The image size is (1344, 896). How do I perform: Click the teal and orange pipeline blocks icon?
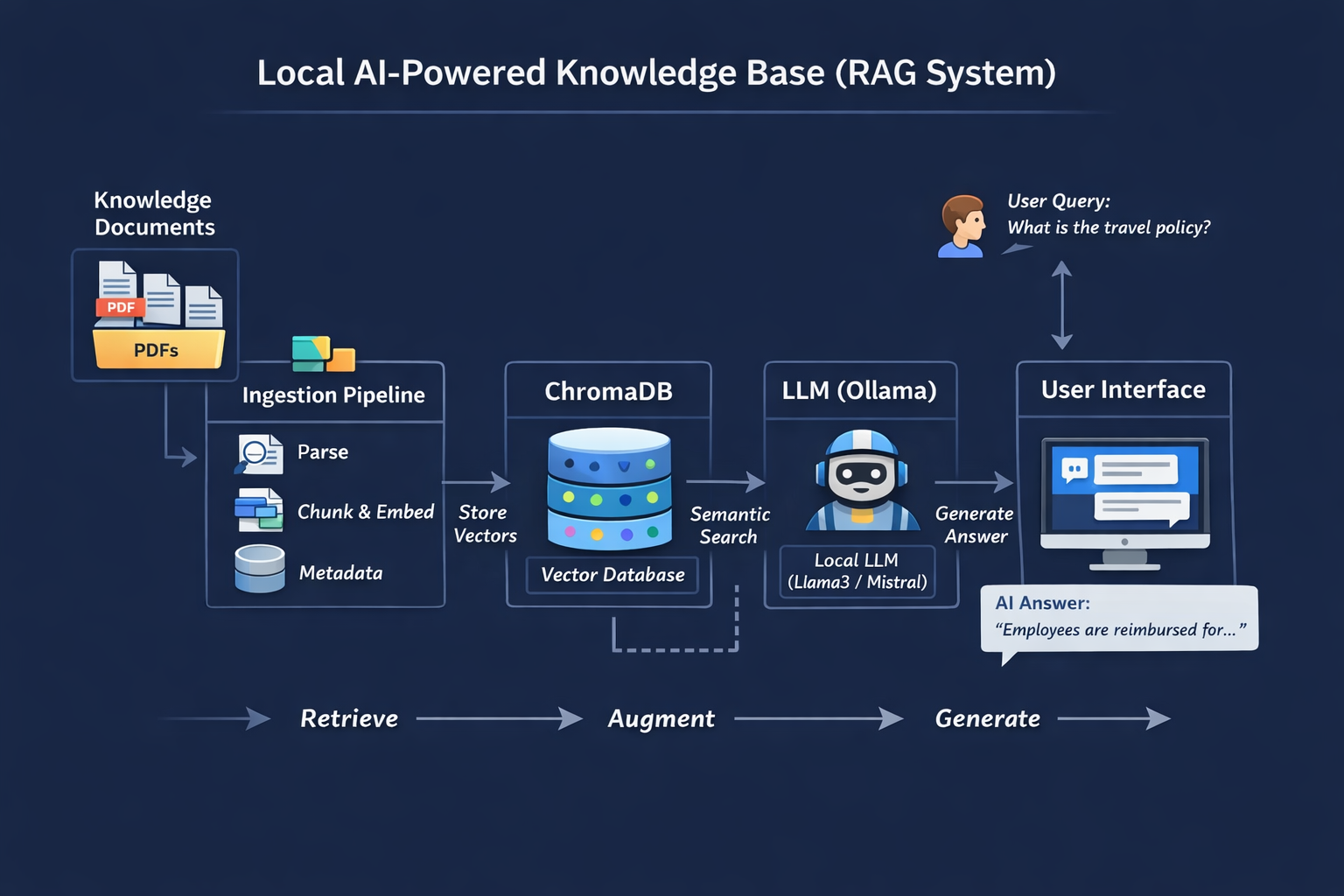coord(323,353)
